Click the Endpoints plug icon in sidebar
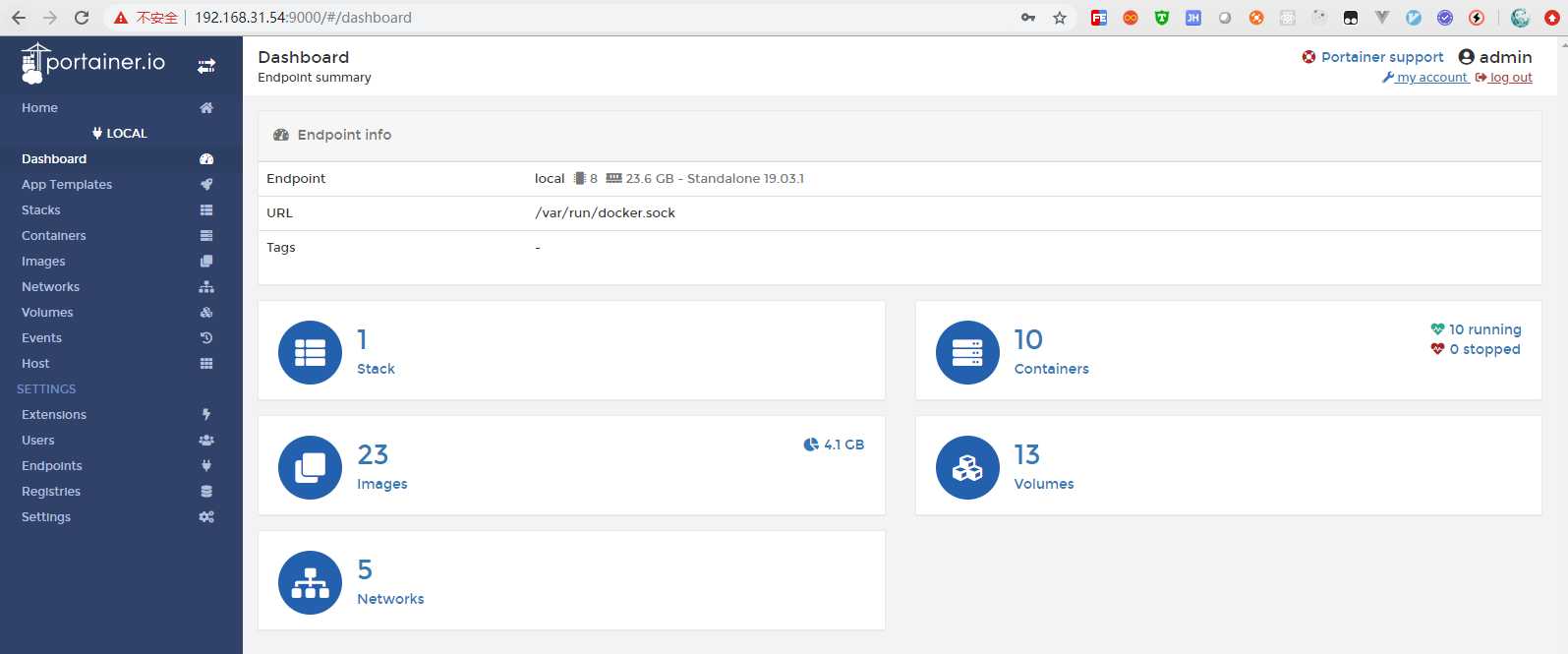 [x=206, y=466]
